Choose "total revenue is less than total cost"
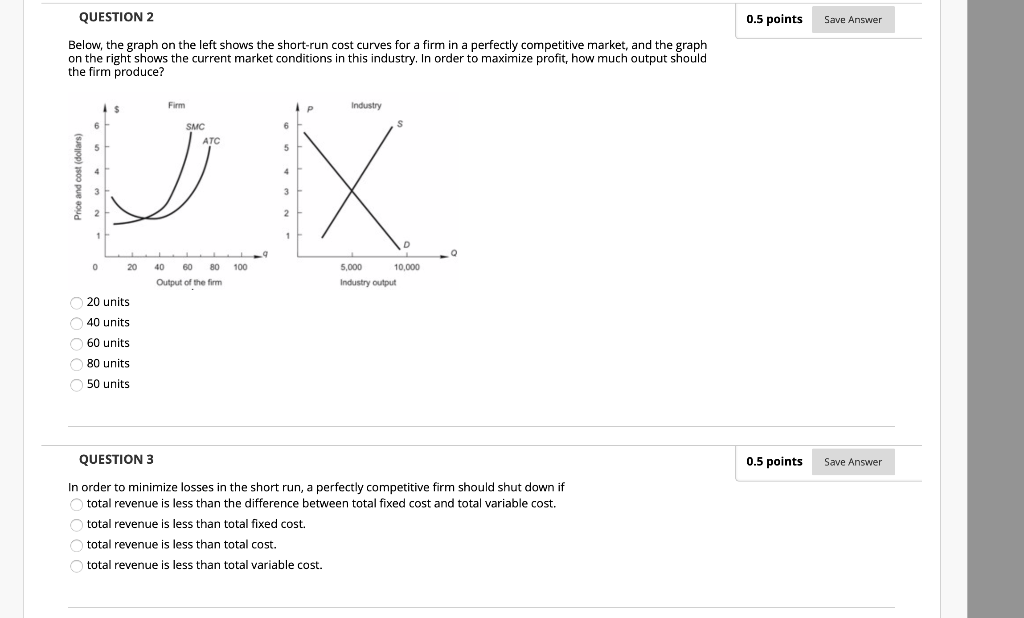Image resolution: width=1024 pixels, height=618 pixels. pyautogui.click(x=76, y=545)
